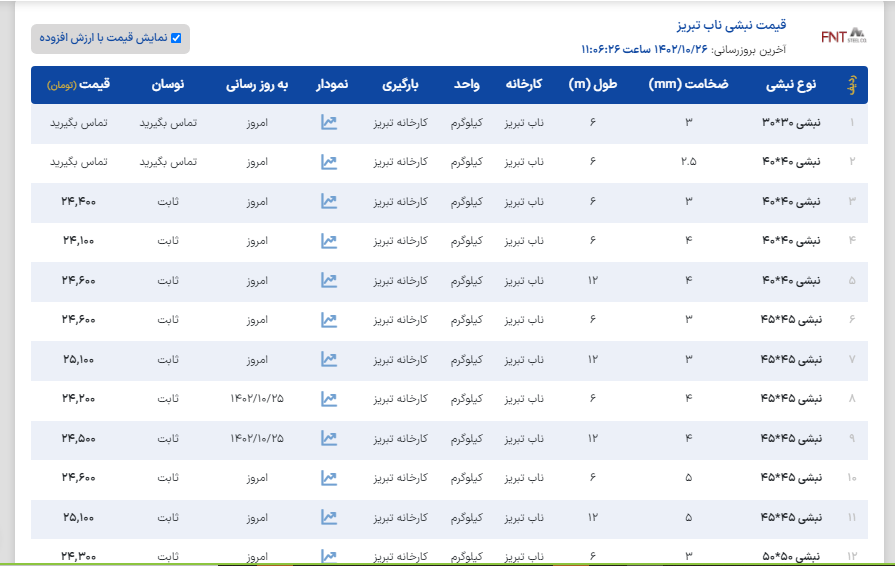
Task: Toggle the نمایش قیمت با ارزش افزوده checkbox
Action: [x=176, y=38]
